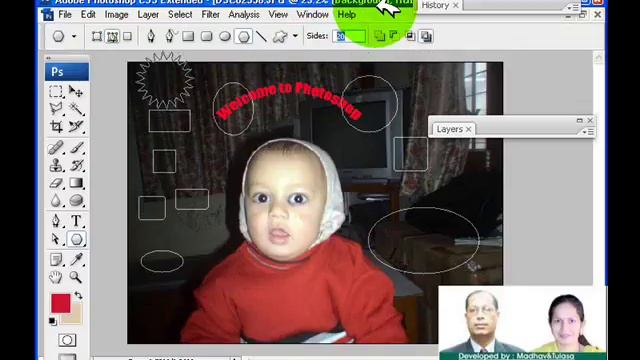Select the Type tool
The width and height of the screenshot is (640, 360).
(76, 221)
